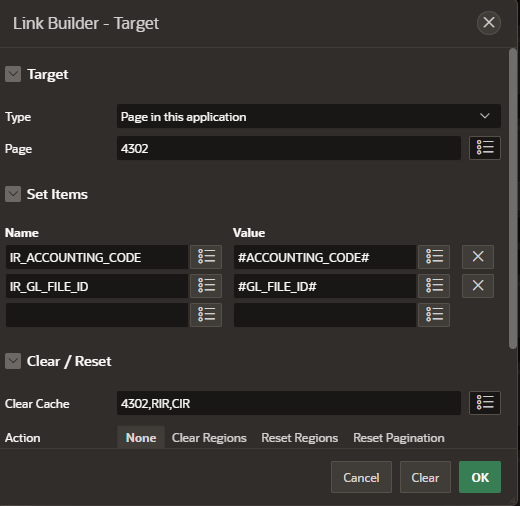Viewport: 520px width, 506px height.
Task: Open name picker on the empty row
Action: click(206, 315)
